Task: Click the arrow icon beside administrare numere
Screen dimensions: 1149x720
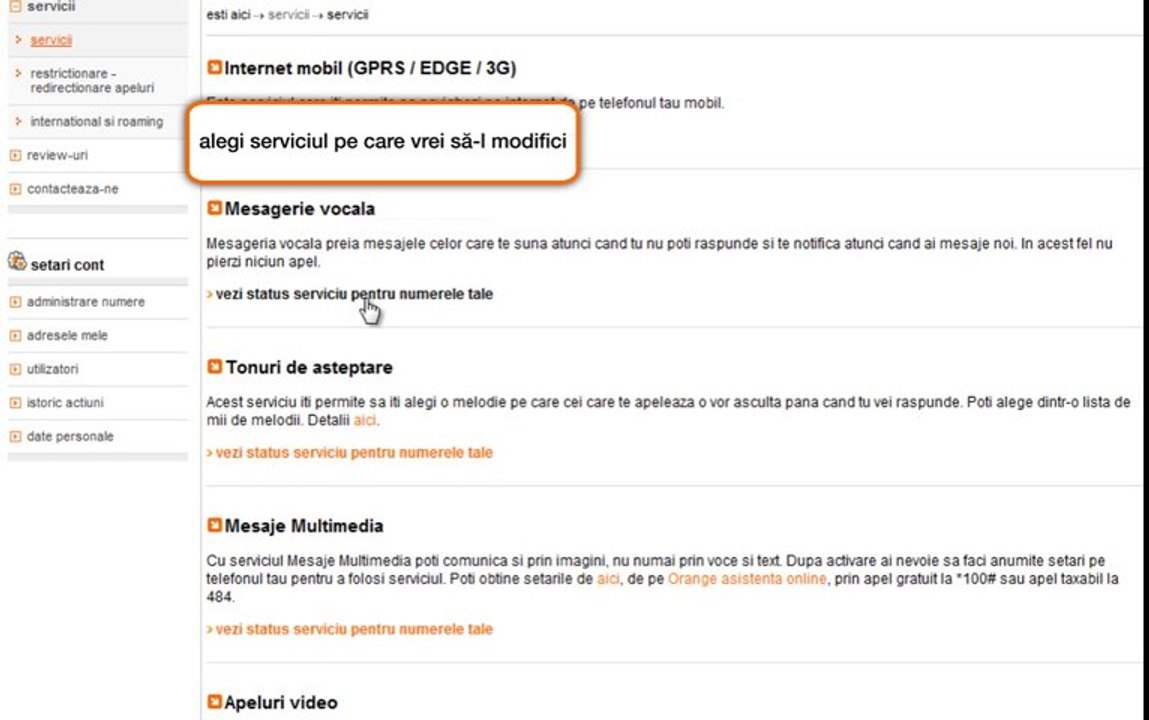Action: point(14,302)
